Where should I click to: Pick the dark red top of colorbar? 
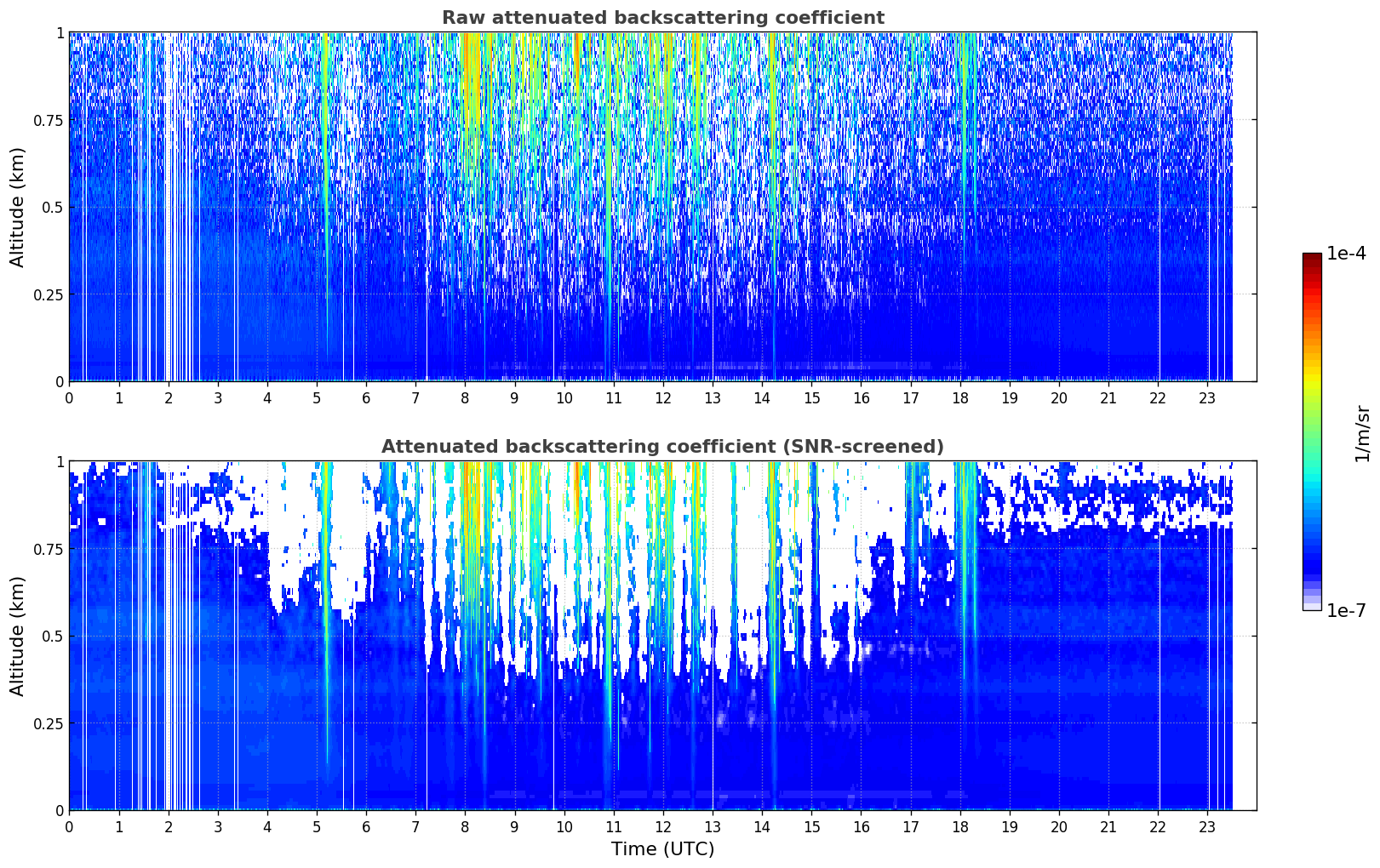1312,259
